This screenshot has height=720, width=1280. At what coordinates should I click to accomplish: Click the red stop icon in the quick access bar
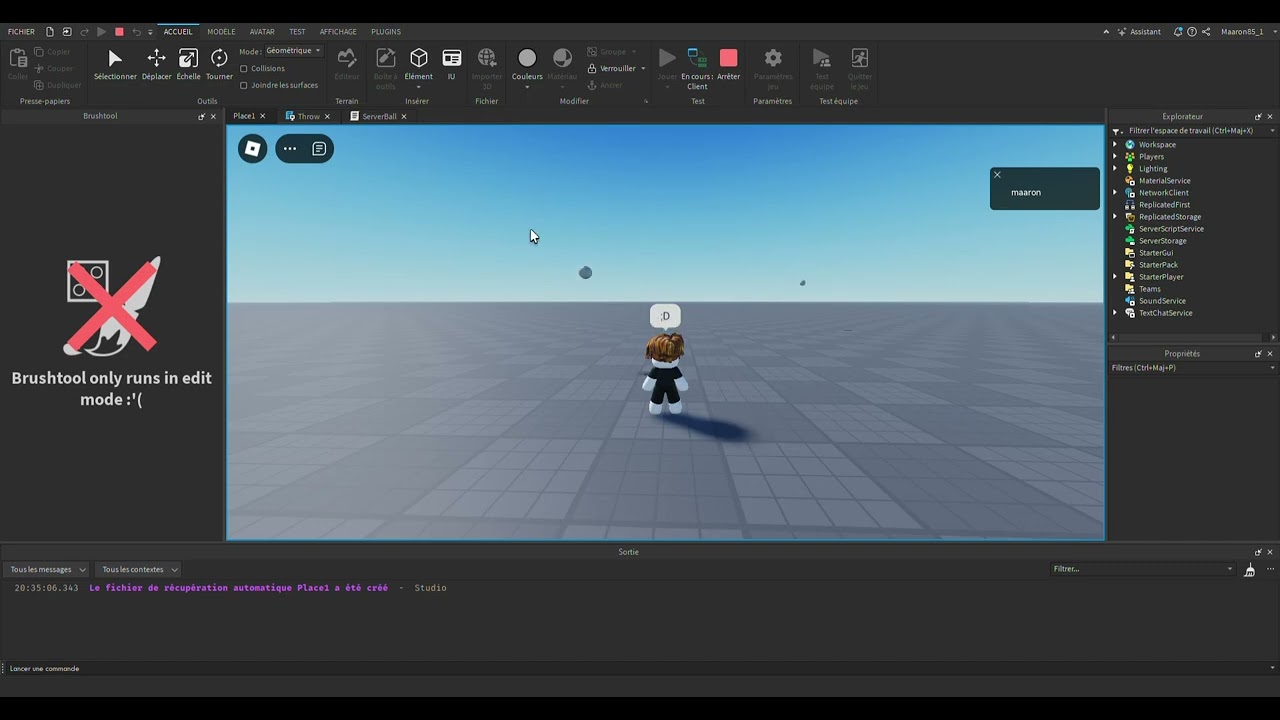click(119, 32)
